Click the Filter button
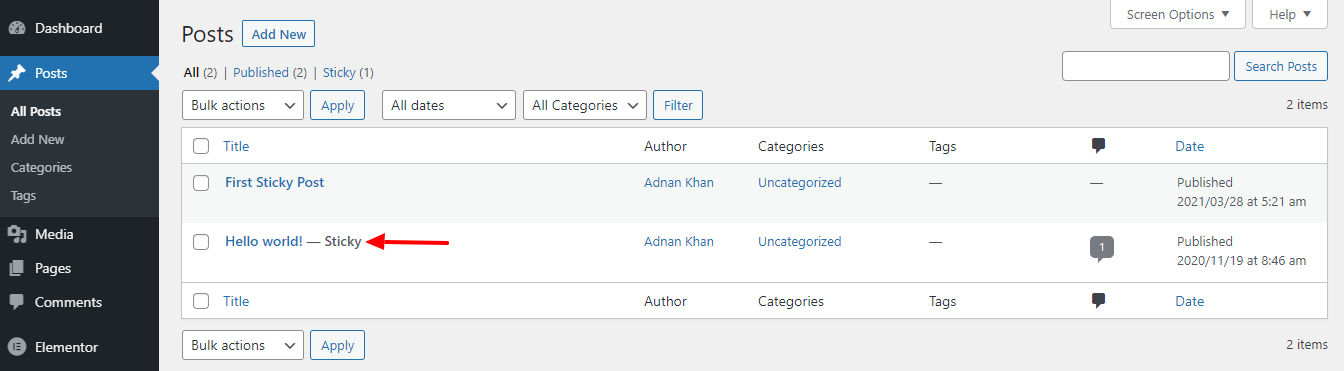The image size is (1344, 371). click(678, 105)
